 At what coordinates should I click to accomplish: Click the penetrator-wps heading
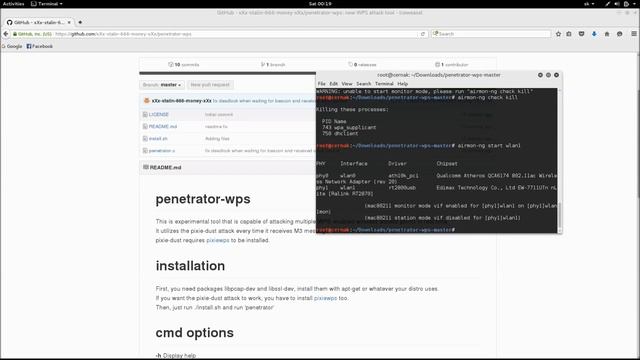click(203, 199)
